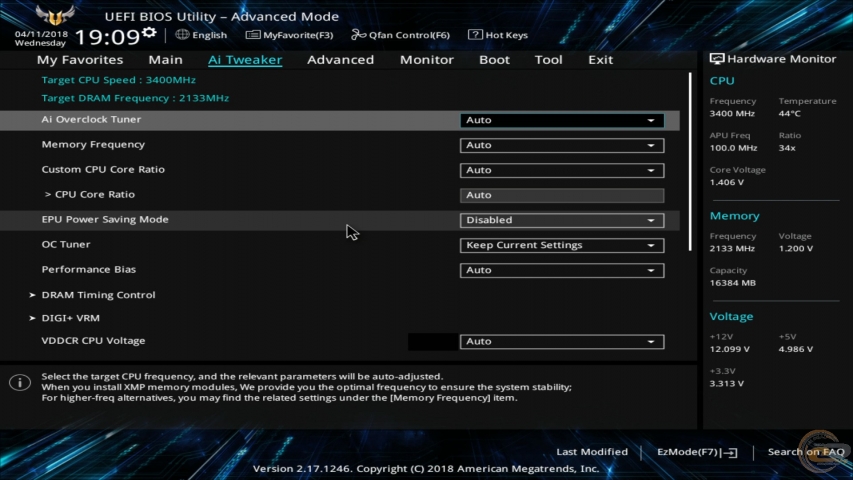Click the Qfan fan icon
The image size is (853, 480).
coord(358,35)
